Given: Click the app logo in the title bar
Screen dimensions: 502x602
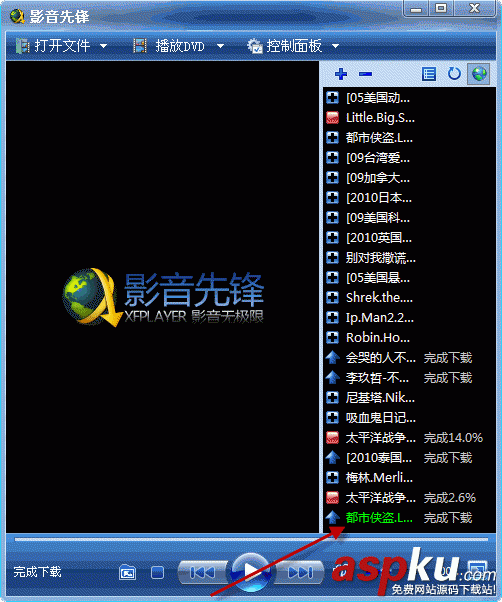Looking at the screenshot, I should 17,16.
